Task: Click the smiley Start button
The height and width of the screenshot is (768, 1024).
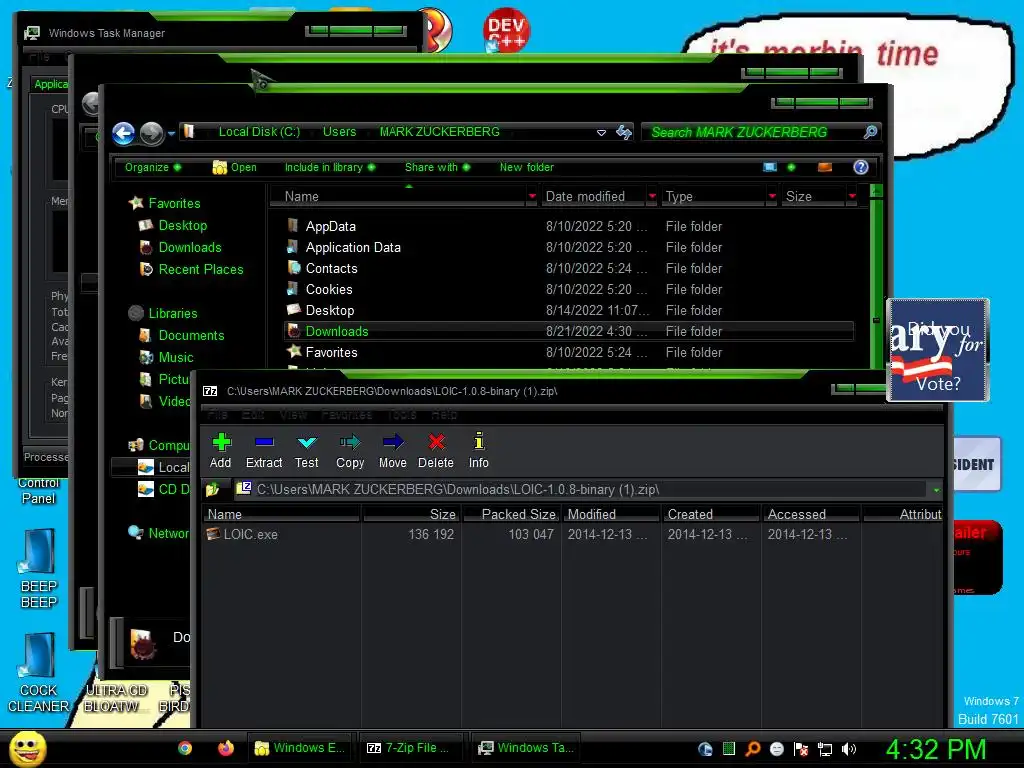Action: (27, 748)
